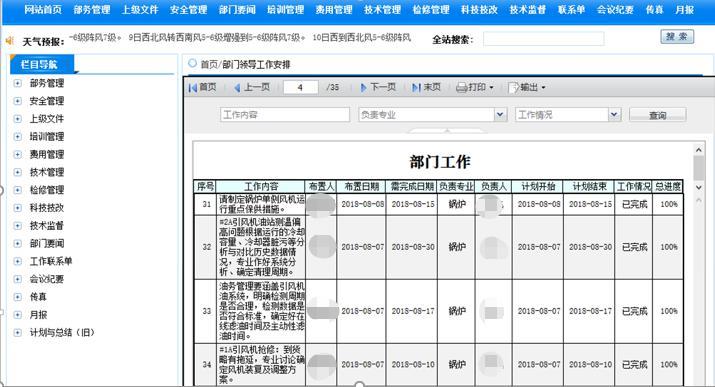Click the export (输出) icon

point(513,88)
